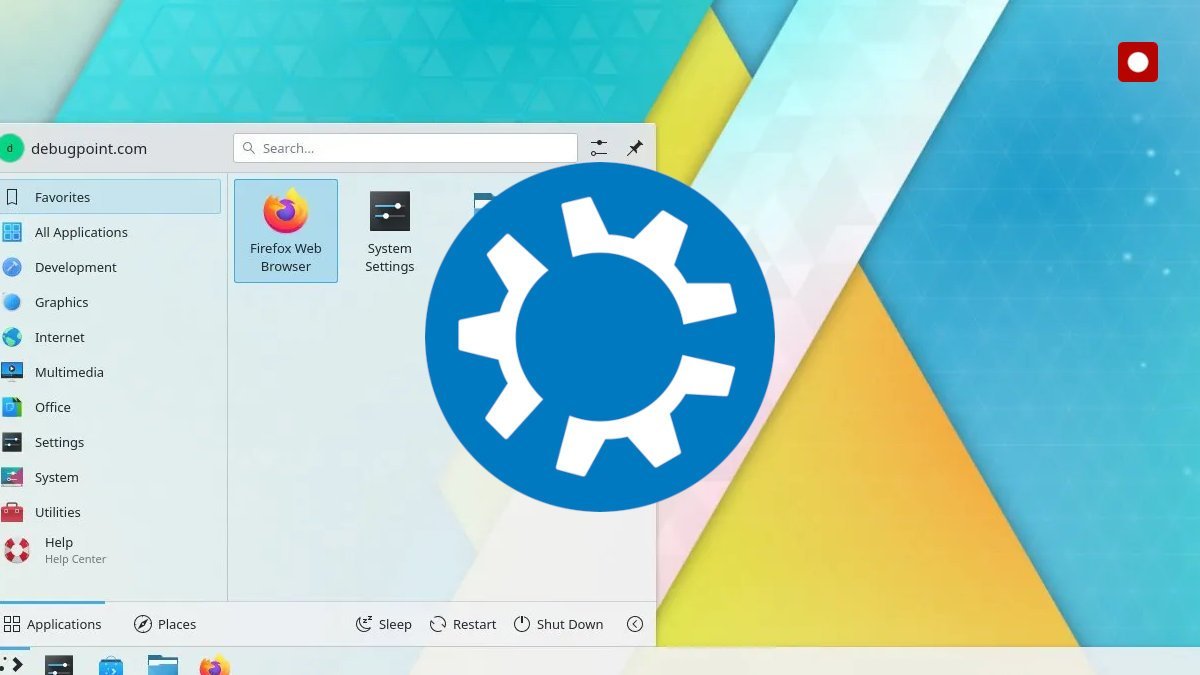Click inside the Search field

(x=404, y=147)
